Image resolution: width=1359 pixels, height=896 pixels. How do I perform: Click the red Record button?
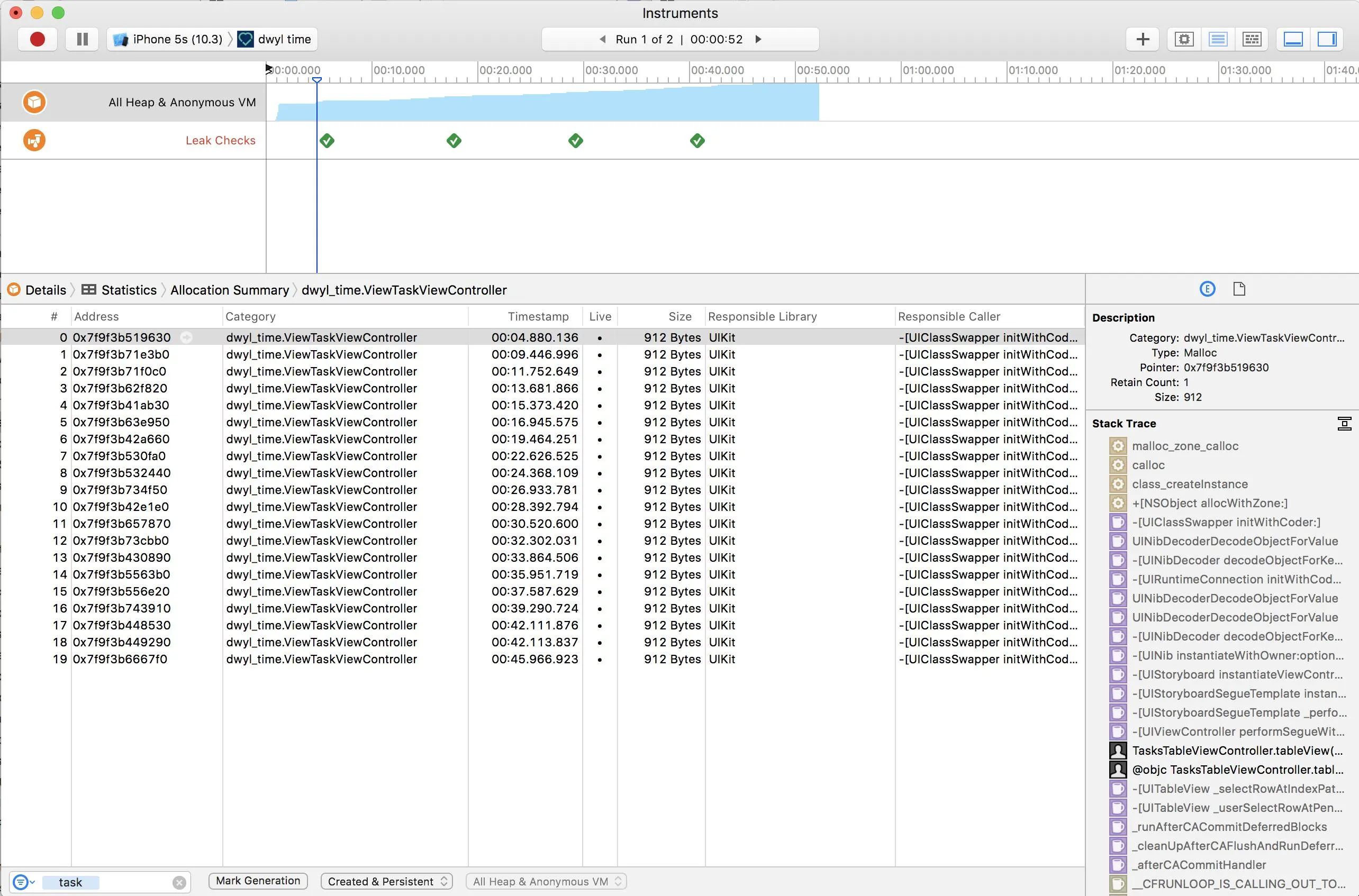pyautogui.click(x=37, y=40)
